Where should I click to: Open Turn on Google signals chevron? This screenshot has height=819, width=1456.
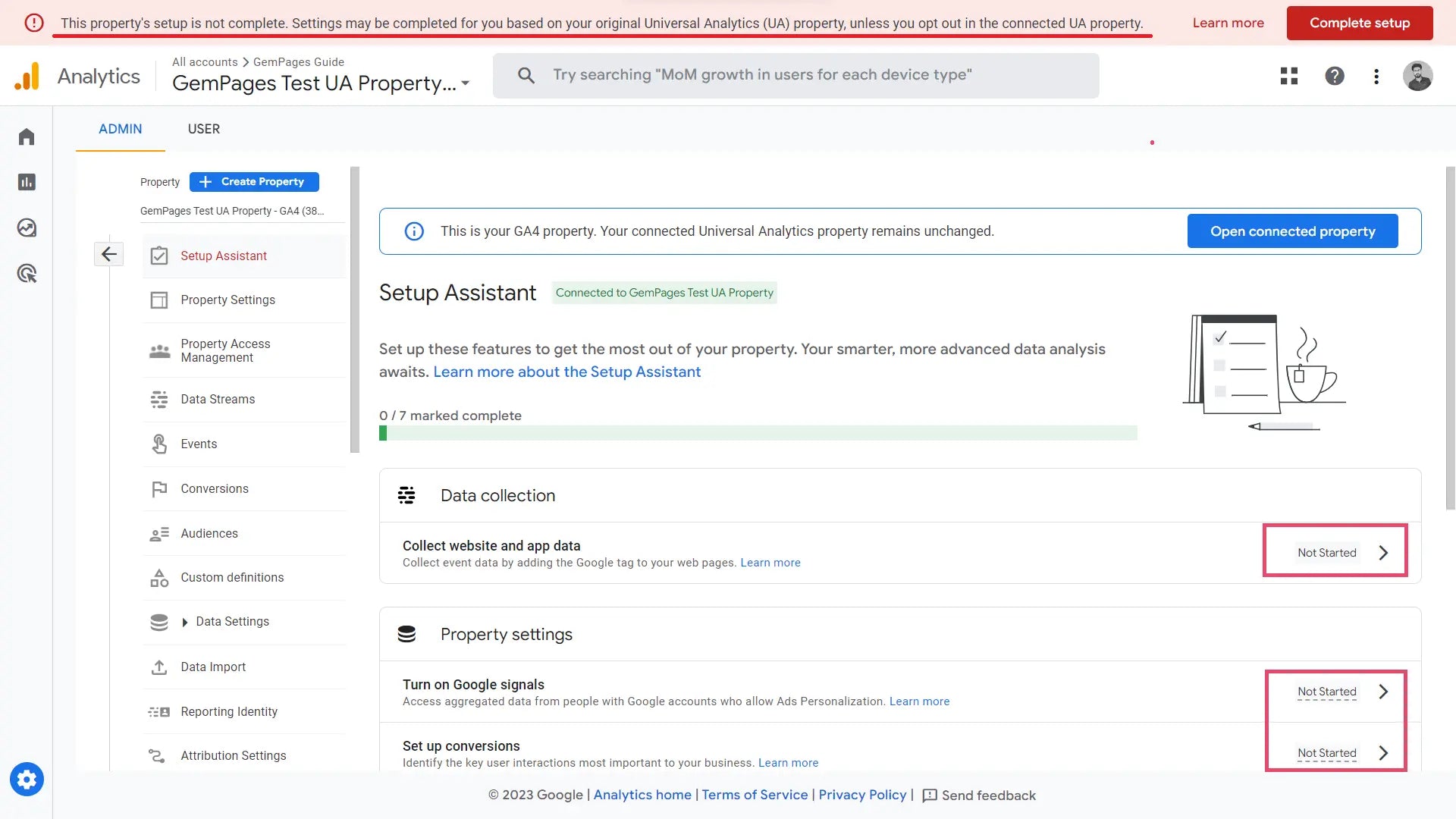click(x=1383, y=692)
